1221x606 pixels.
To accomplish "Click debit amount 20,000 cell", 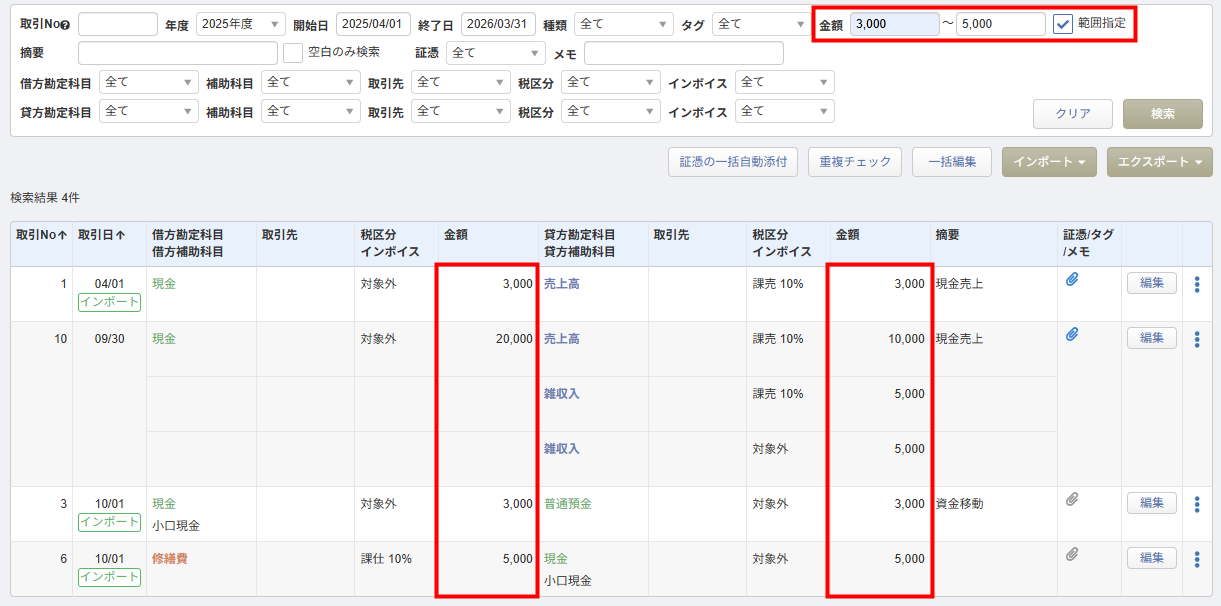I will click(514, 339).
